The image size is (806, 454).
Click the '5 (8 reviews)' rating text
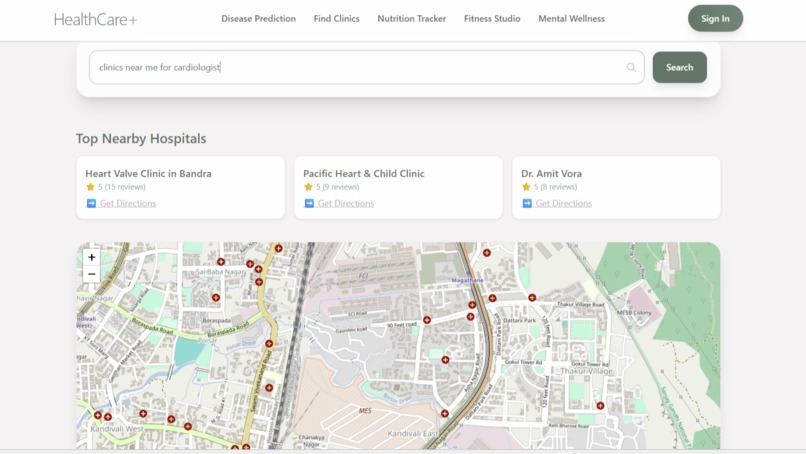[556, 187]
